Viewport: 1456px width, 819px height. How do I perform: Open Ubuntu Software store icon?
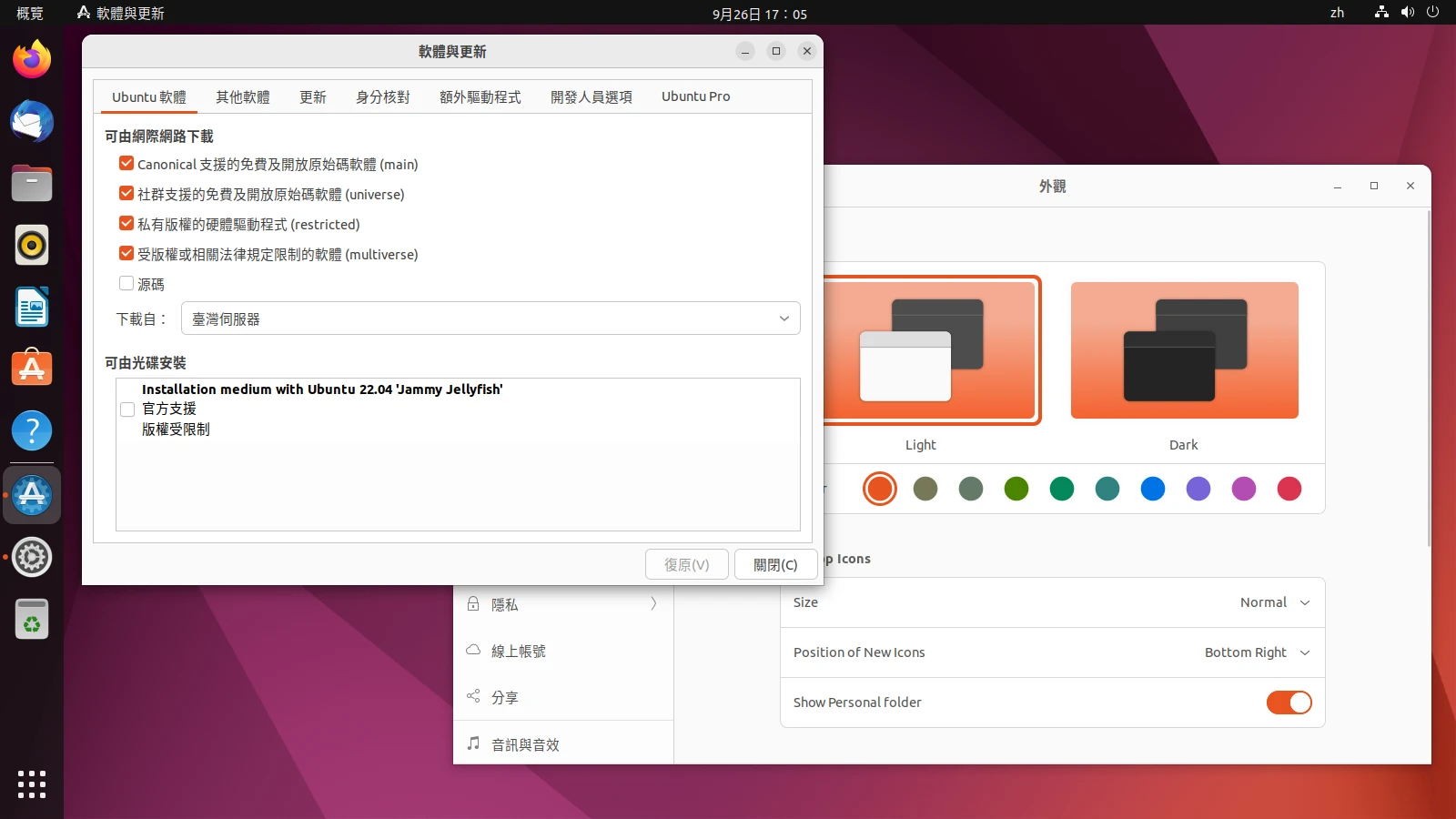click(32, 369)
